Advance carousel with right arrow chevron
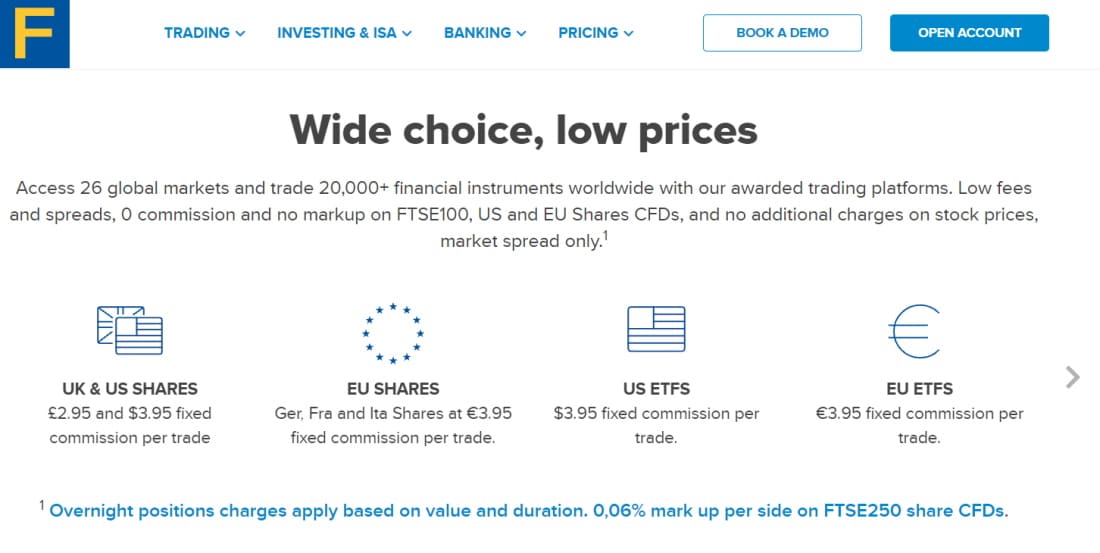Image resolution: width=1100 pixels, height=553 pixels. pyautogui.click(x=1073, y=378)
